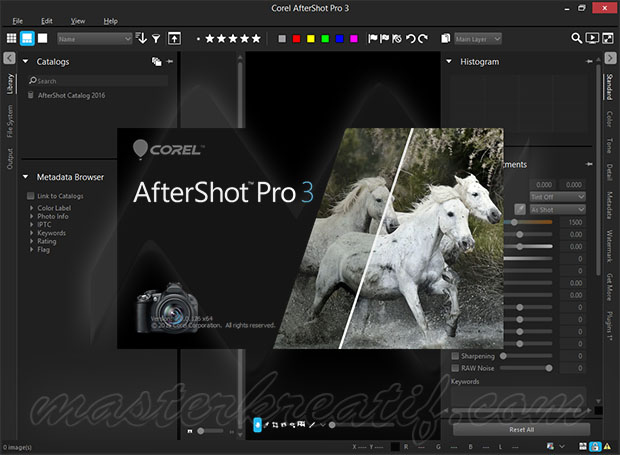The image size is (620, 455).
Task: Open the filter funnel tool
Action: coord(156,38)
